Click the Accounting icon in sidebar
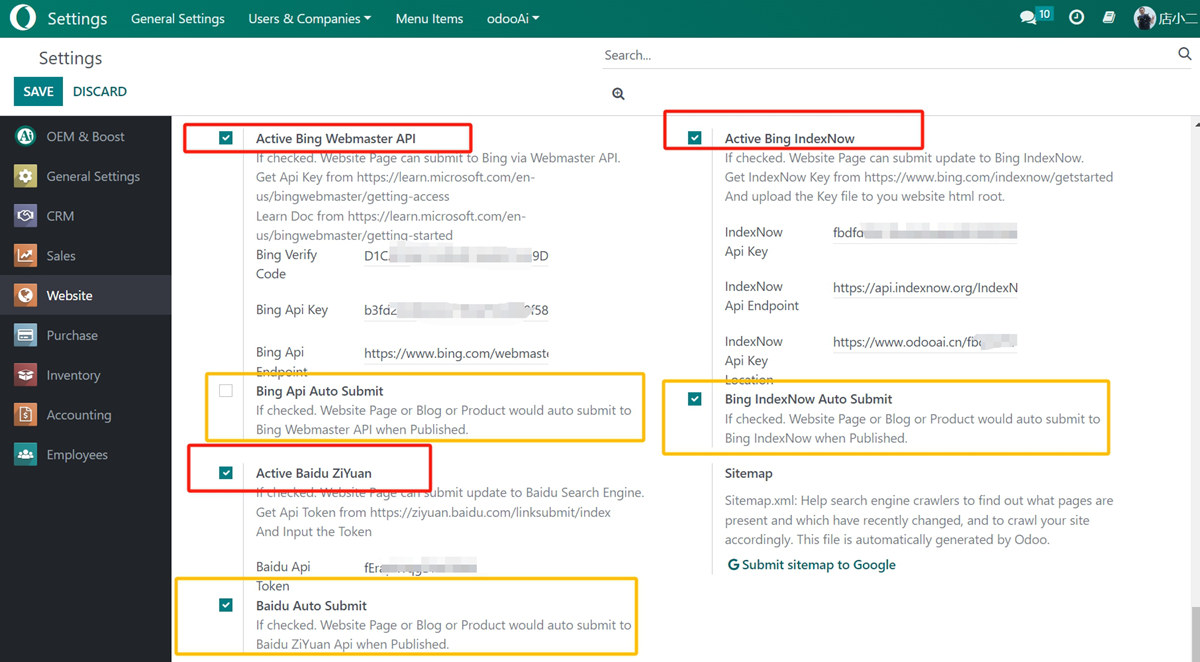The image size is (1200, 662). pyautogui.click(x=26, y=415)
